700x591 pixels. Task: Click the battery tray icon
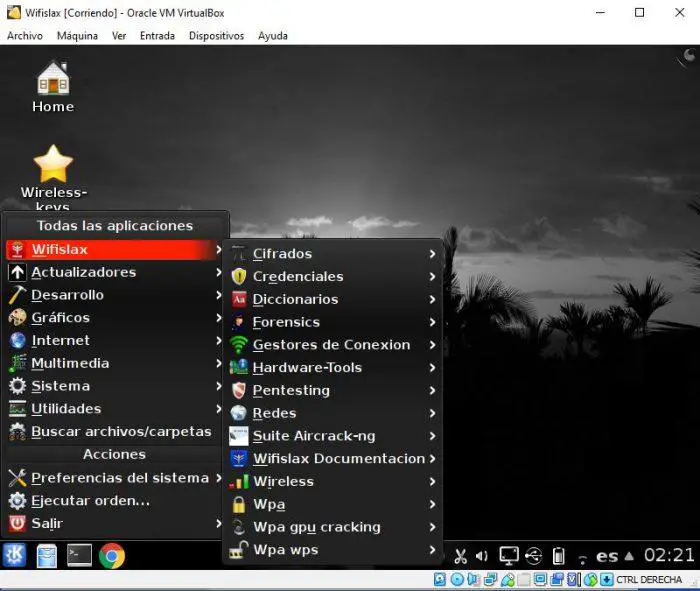click(x=558, y=556)
